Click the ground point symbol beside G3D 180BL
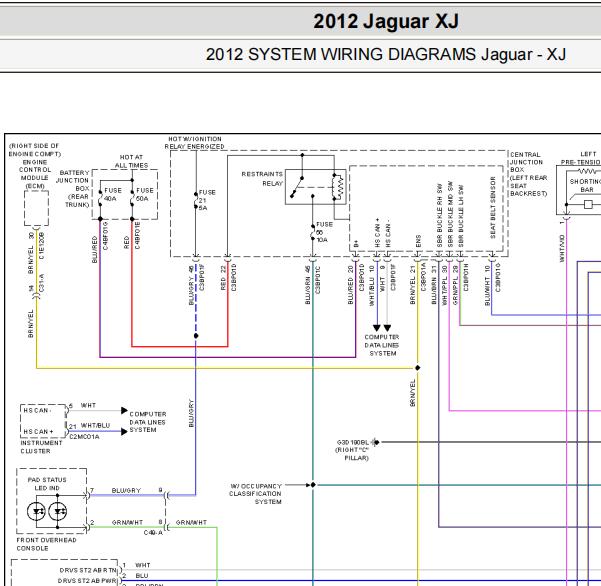The width and height of the screenshot is (601, 586). click(376, 442)
